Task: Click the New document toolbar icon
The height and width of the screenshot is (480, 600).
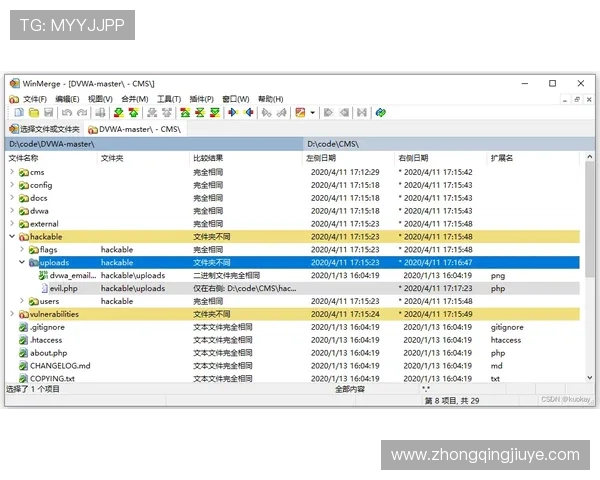Action: point(19,113)
